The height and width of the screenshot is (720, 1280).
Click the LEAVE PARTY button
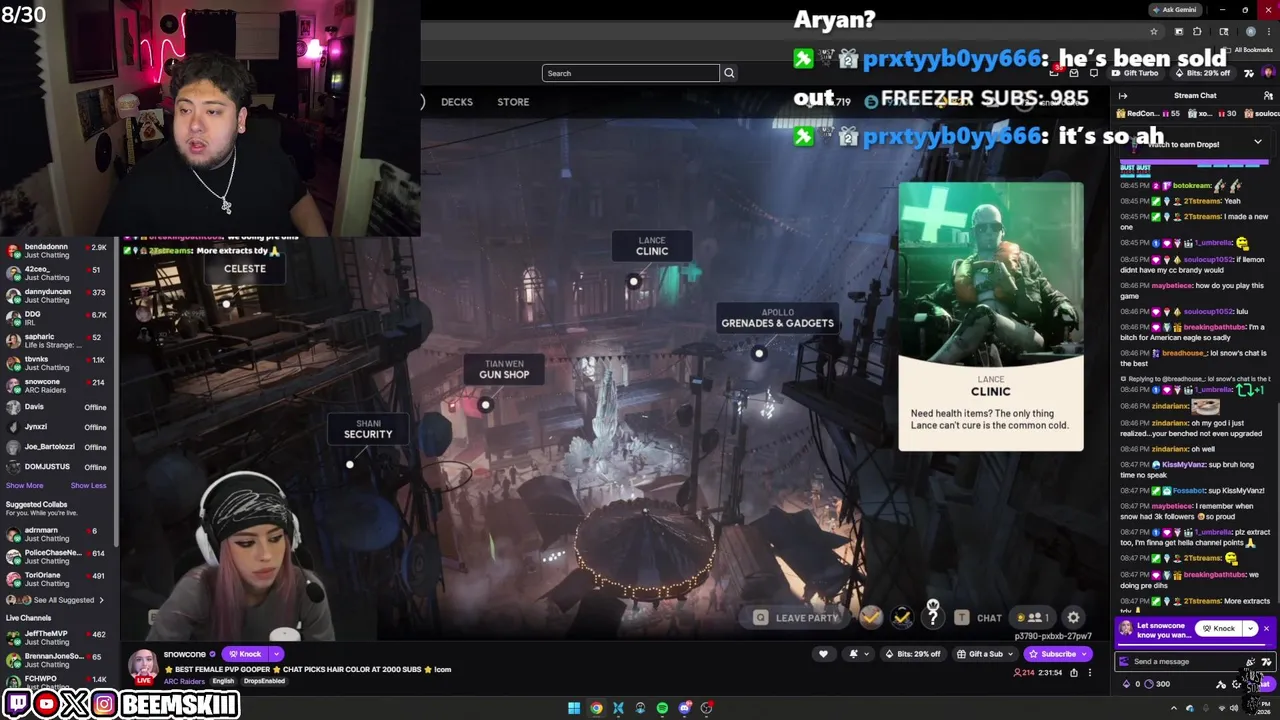797,618
